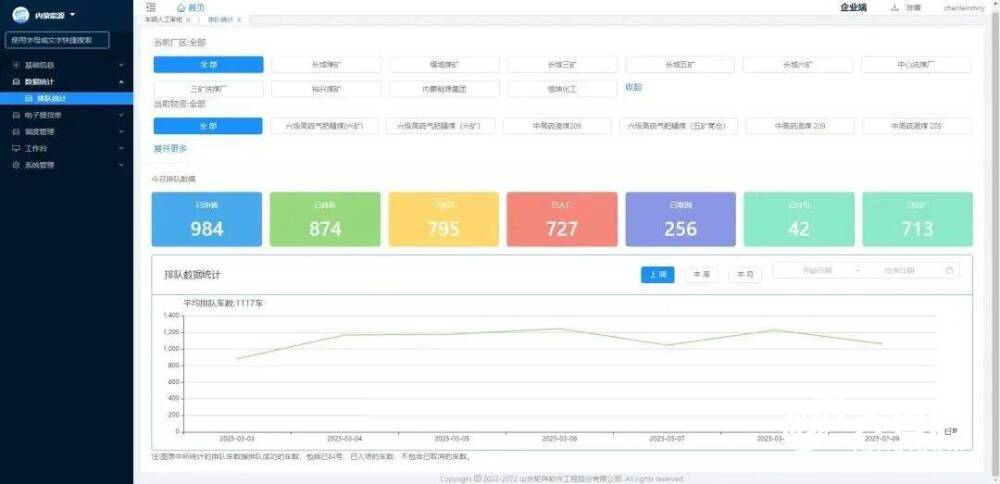Select 全部 in the 当前物资 filter row
This screenshot has height=484, width=1000.
click(x=208, y=126)
